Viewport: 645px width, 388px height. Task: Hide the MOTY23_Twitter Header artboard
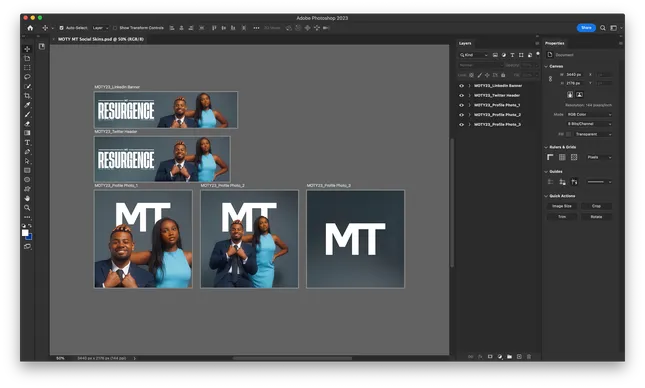tap(461, 95)
